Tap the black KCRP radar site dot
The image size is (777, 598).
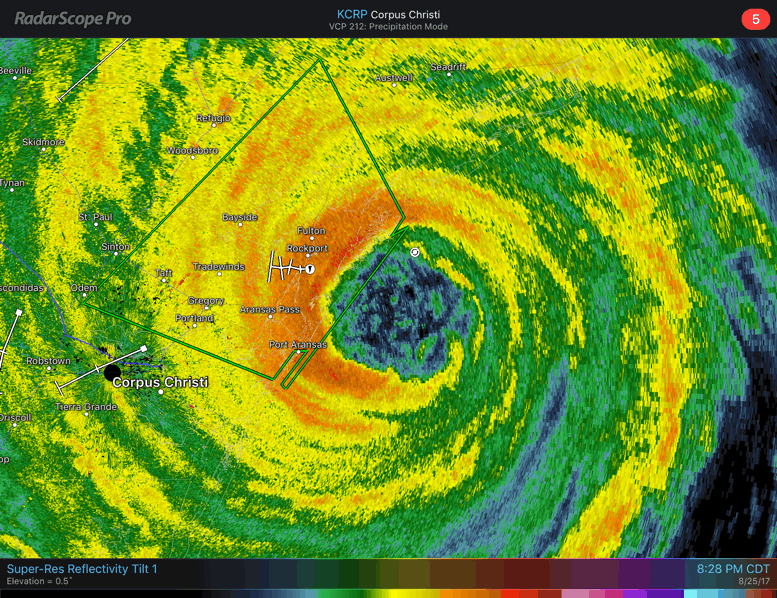pos(112,373)
